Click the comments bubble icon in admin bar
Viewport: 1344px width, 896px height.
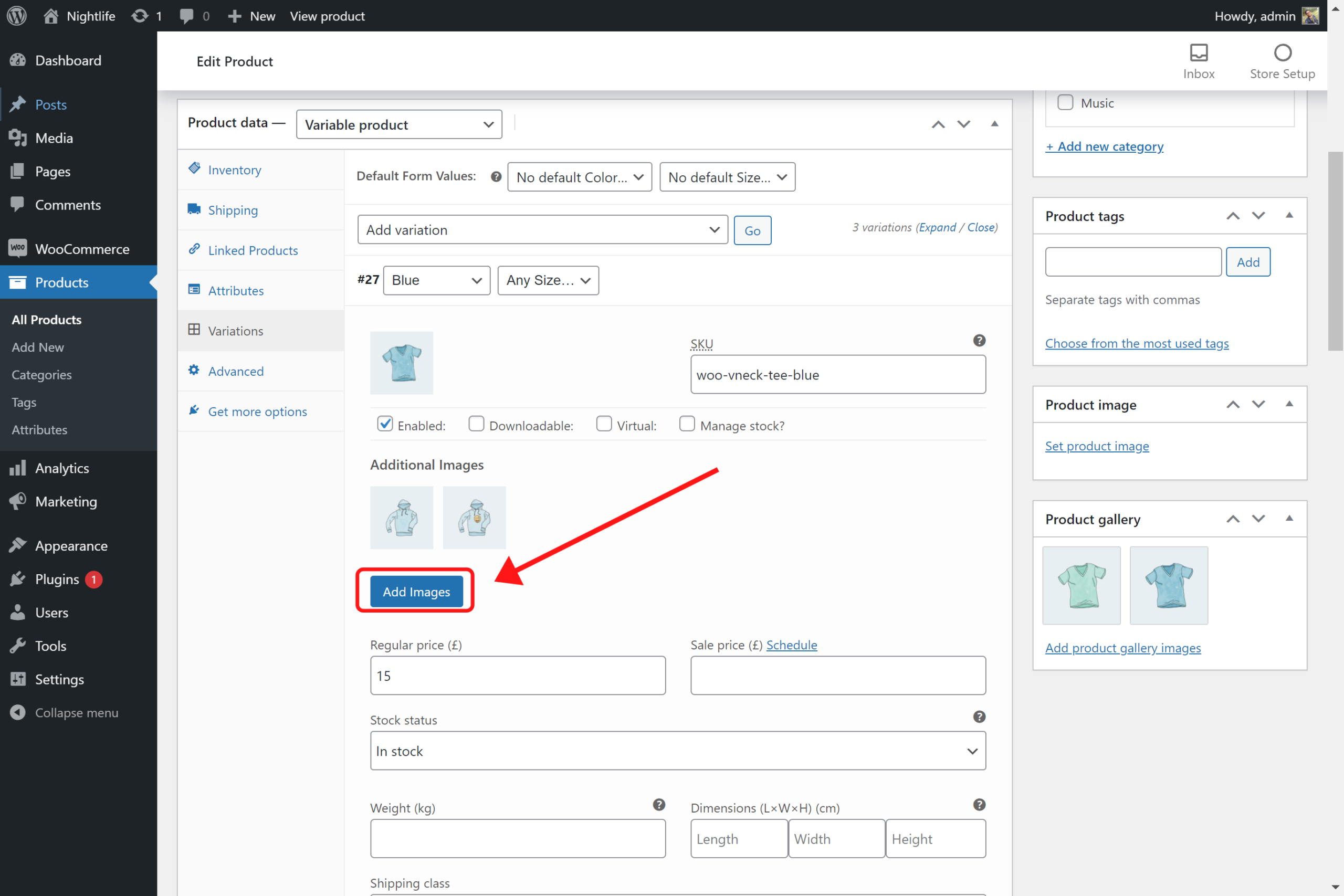tap(186, 15)
